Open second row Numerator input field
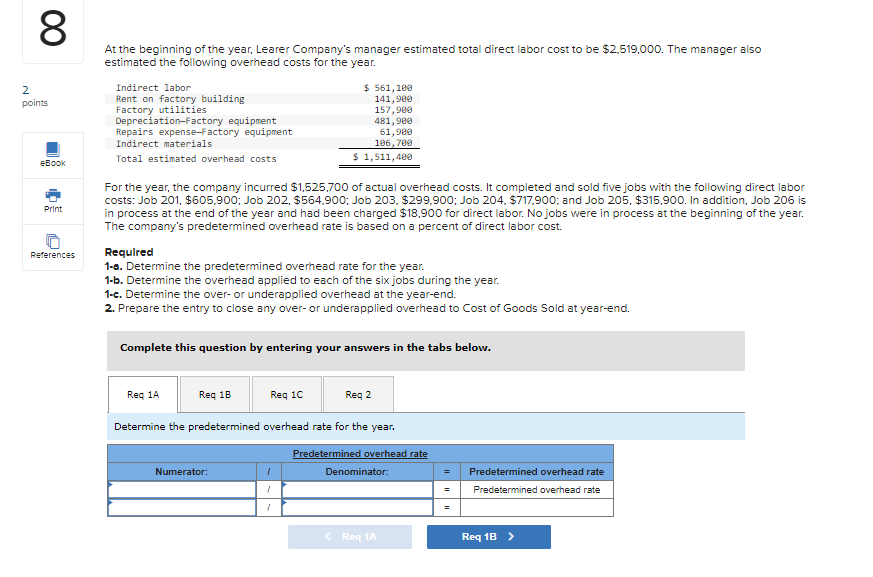 coord(182,507)
